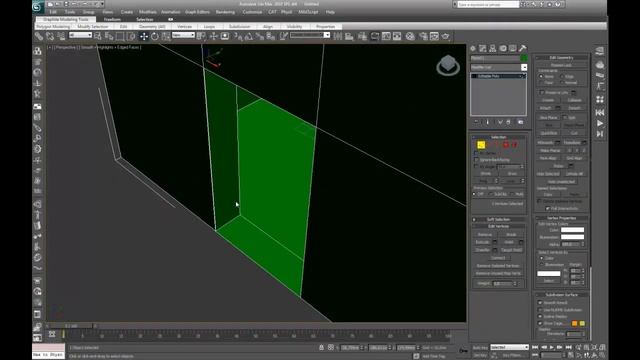This screenshot has height=360, width=640.
Task: Click the time slider handle
Action: [x=71, y=326]
